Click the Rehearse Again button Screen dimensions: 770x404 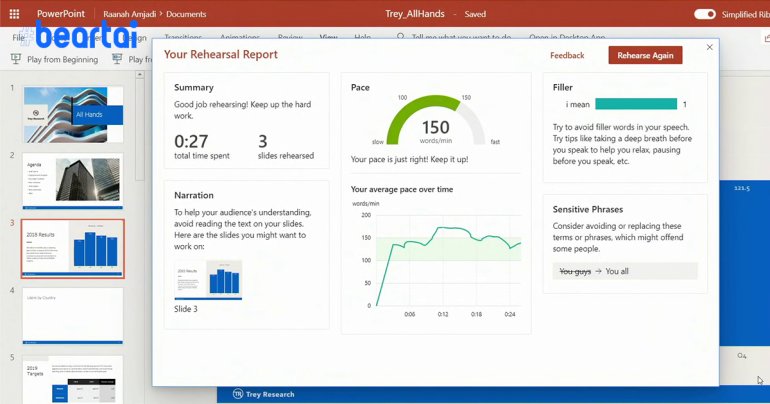645,55
